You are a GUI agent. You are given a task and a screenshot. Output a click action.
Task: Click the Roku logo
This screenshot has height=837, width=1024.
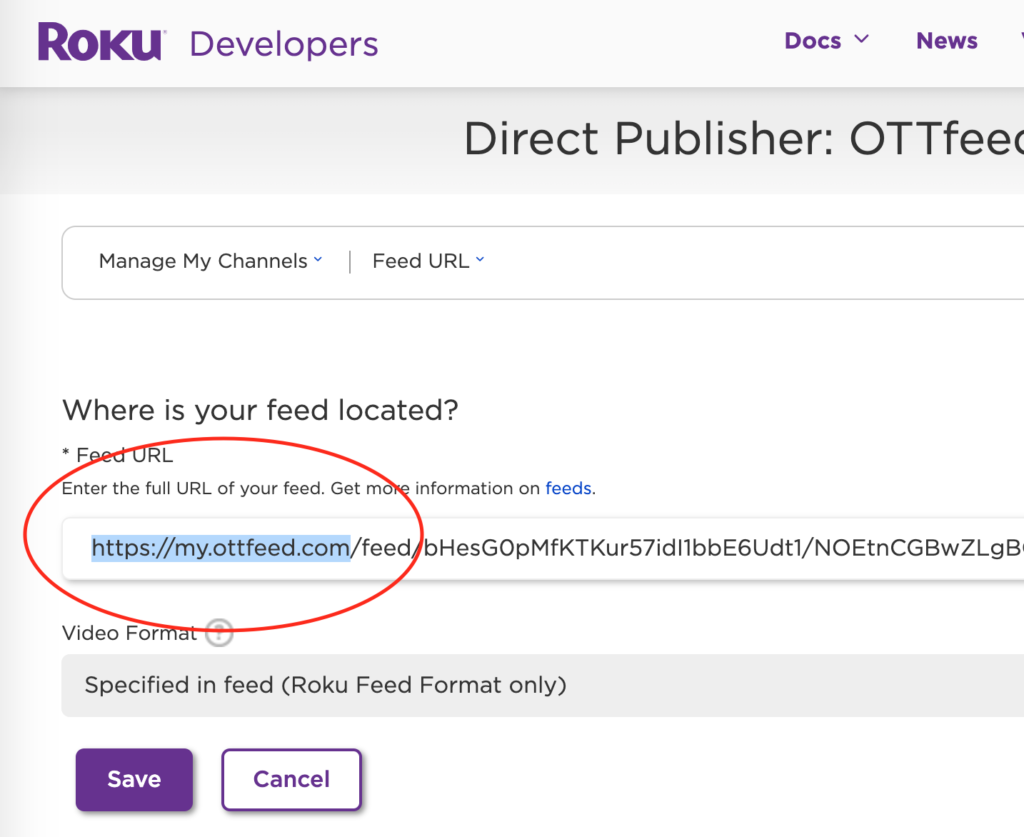coord(101,42)
